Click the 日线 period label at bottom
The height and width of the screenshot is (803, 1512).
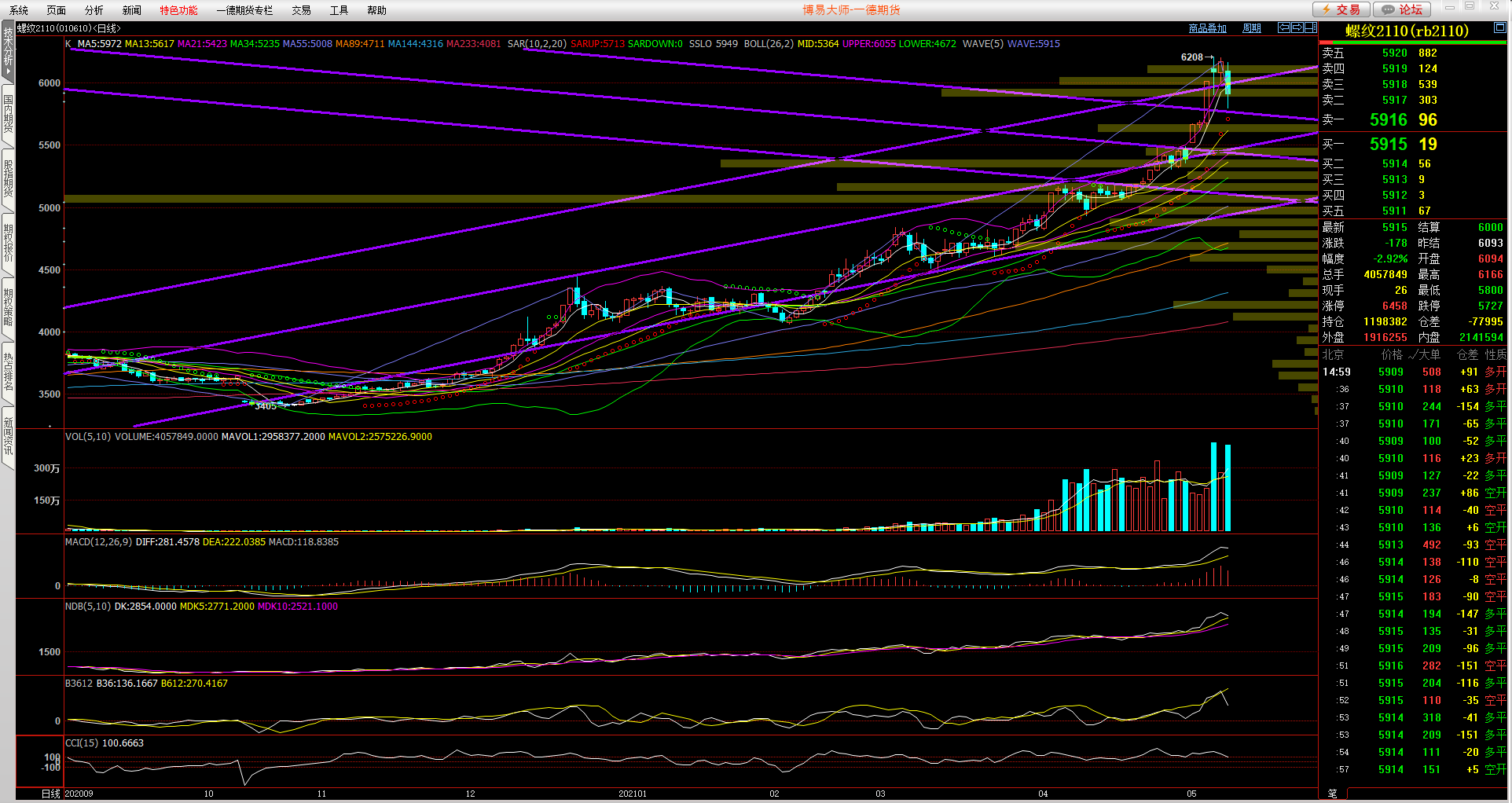[50, 794]
